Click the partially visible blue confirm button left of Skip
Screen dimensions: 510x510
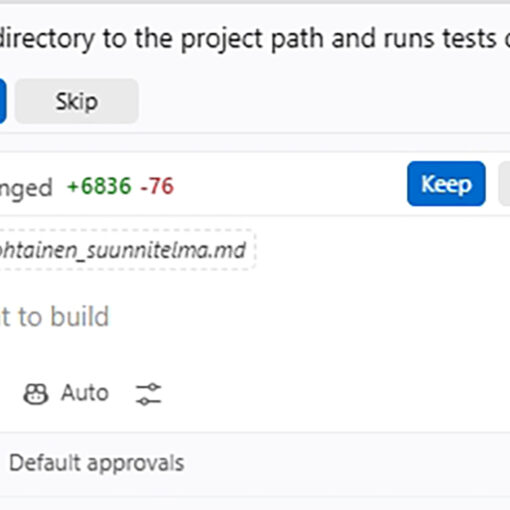[x=3, y=101]
